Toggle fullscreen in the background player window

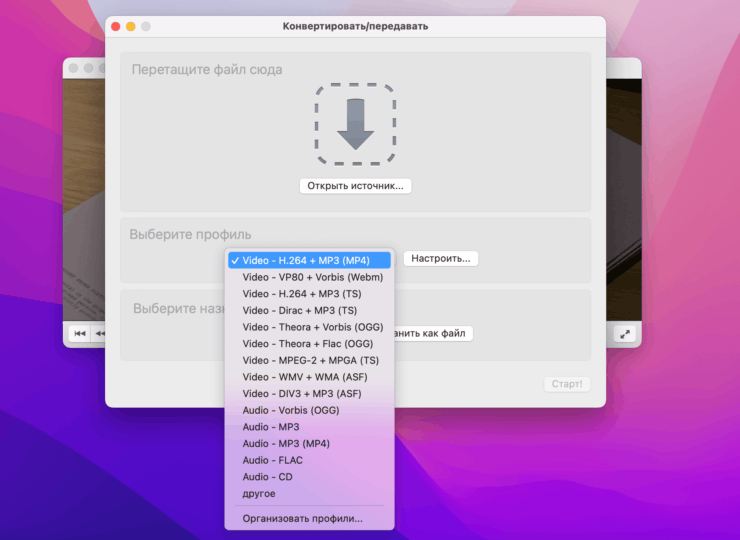(x=625, y=334)
